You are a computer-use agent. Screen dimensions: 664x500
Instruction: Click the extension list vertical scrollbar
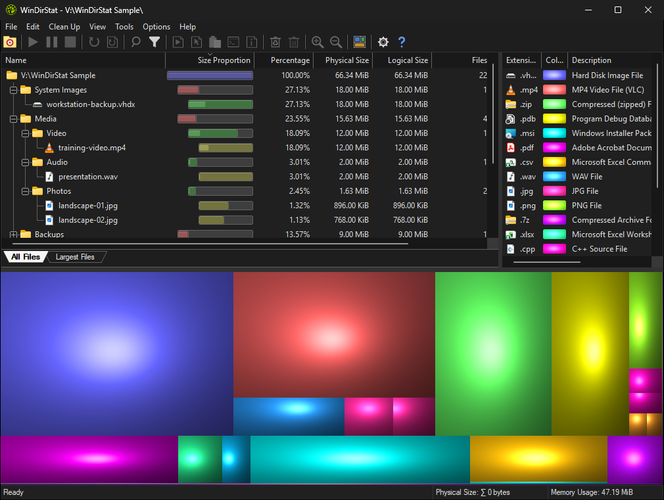click(657, 126)
